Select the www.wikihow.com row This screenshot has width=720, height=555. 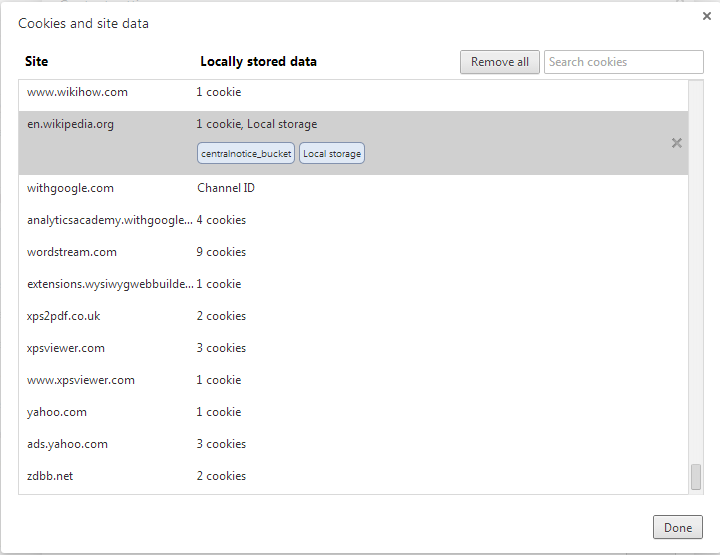pyautogui.click(x=353, y=95)
